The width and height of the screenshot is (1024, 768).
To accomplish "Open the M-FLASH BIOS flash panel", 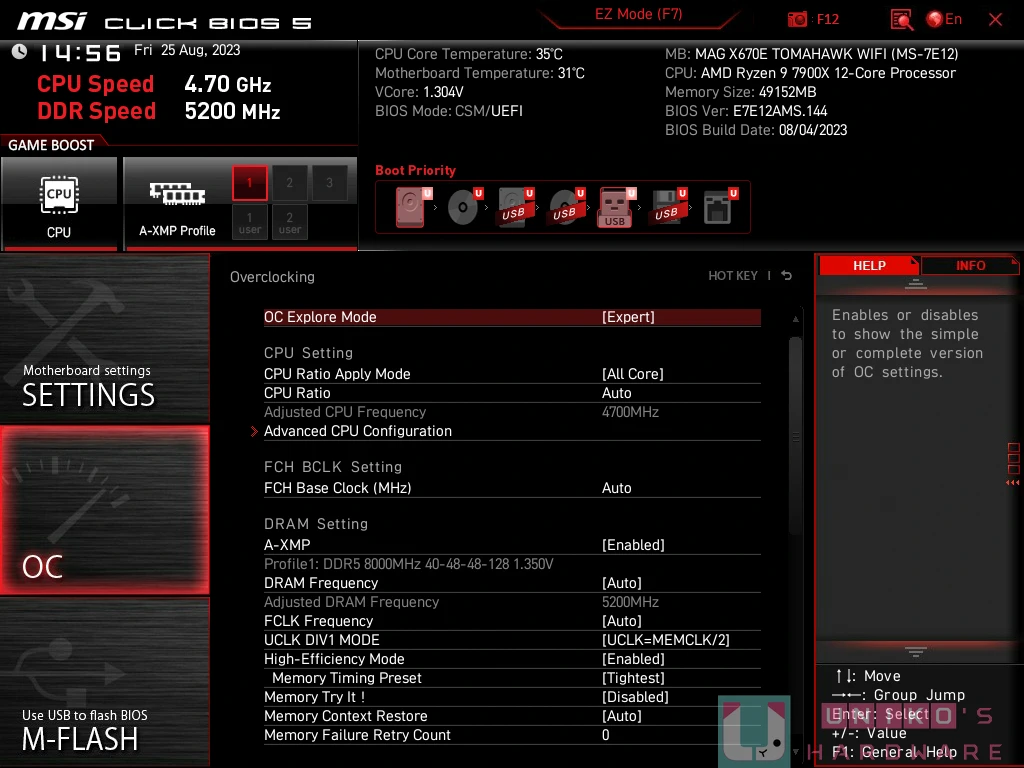I will pos(104,683).
